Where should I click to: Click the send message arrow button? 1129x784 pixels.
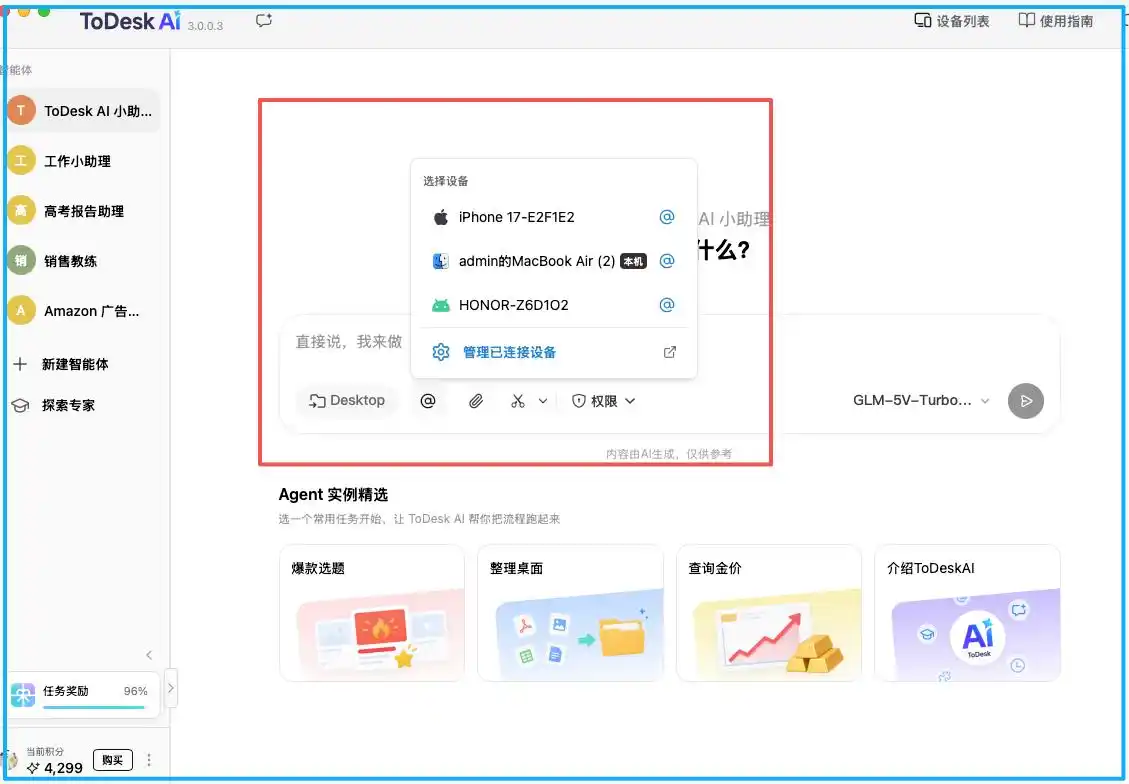(x=1026, y=401)
